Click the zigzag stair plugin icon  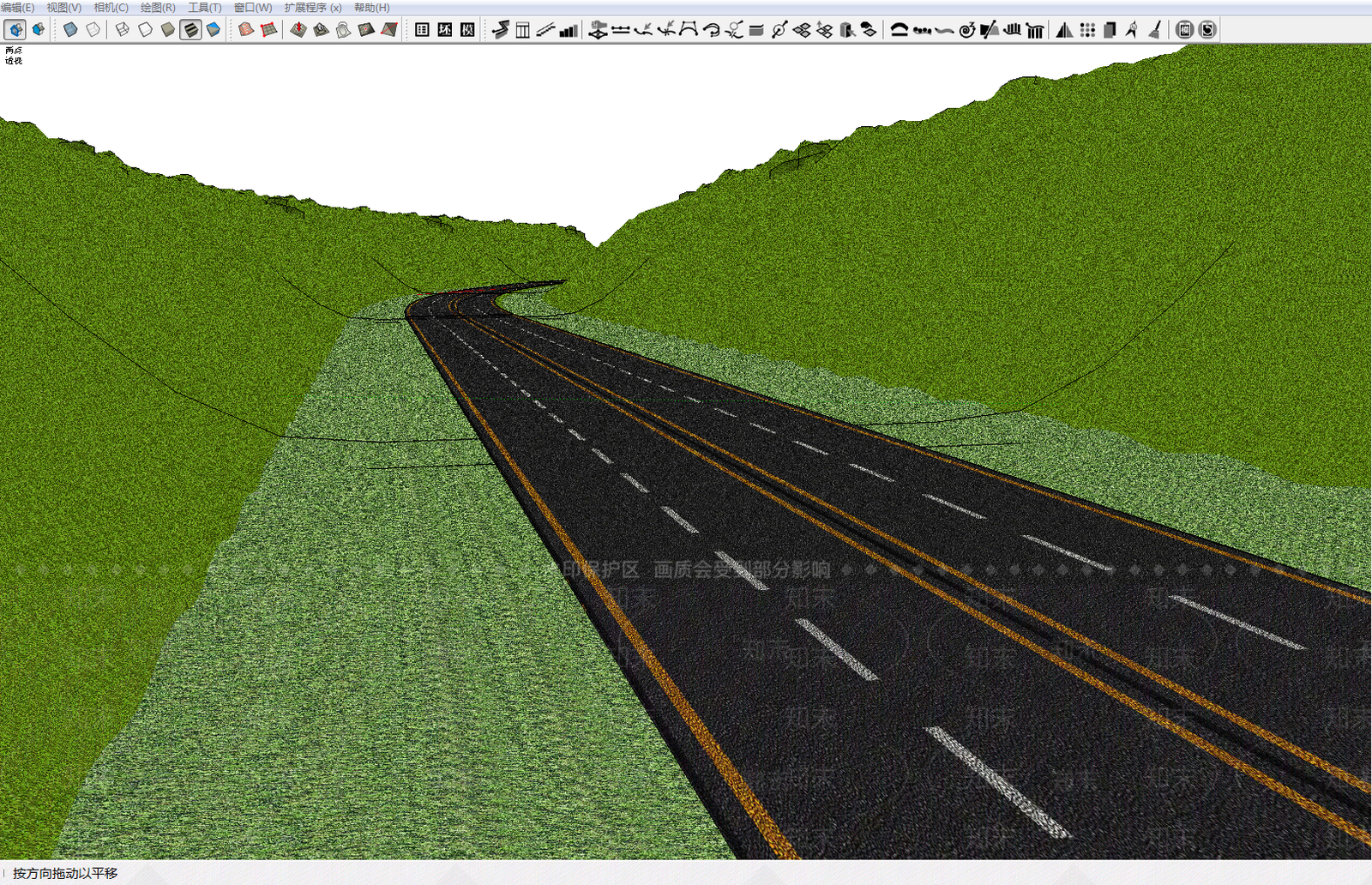coord(501,30)
